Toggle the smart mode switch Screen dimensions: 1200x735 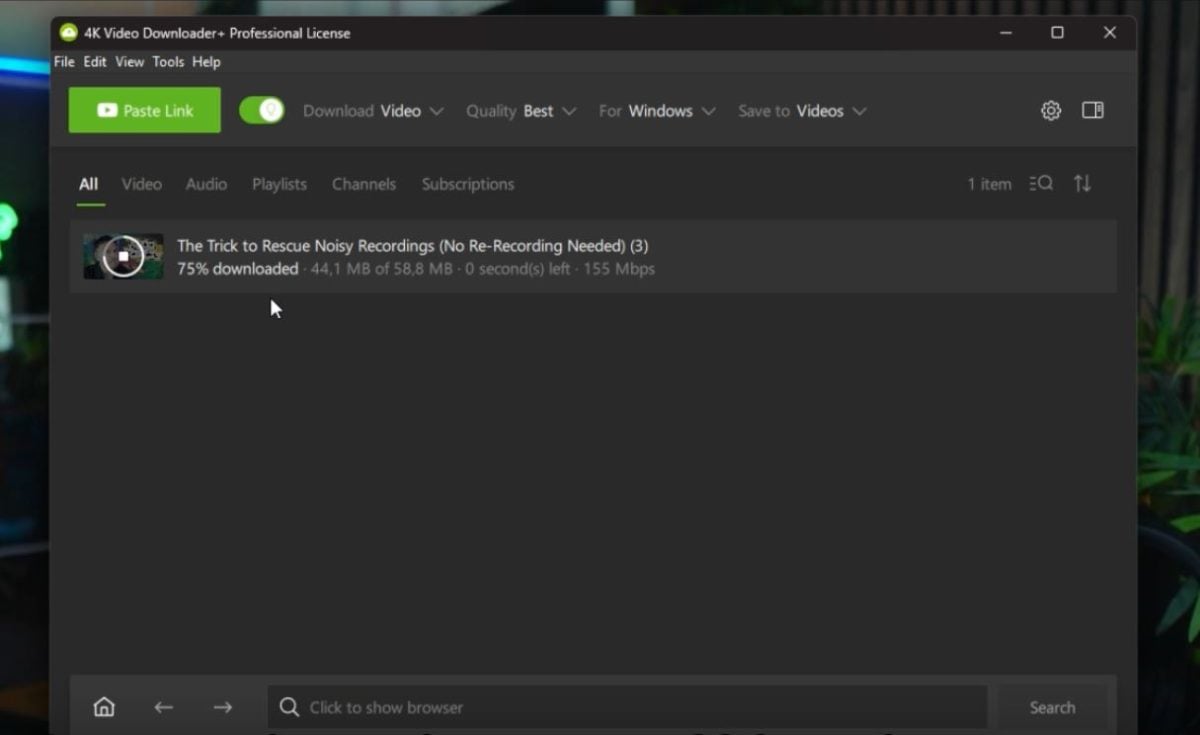click(x=262, y=110)
